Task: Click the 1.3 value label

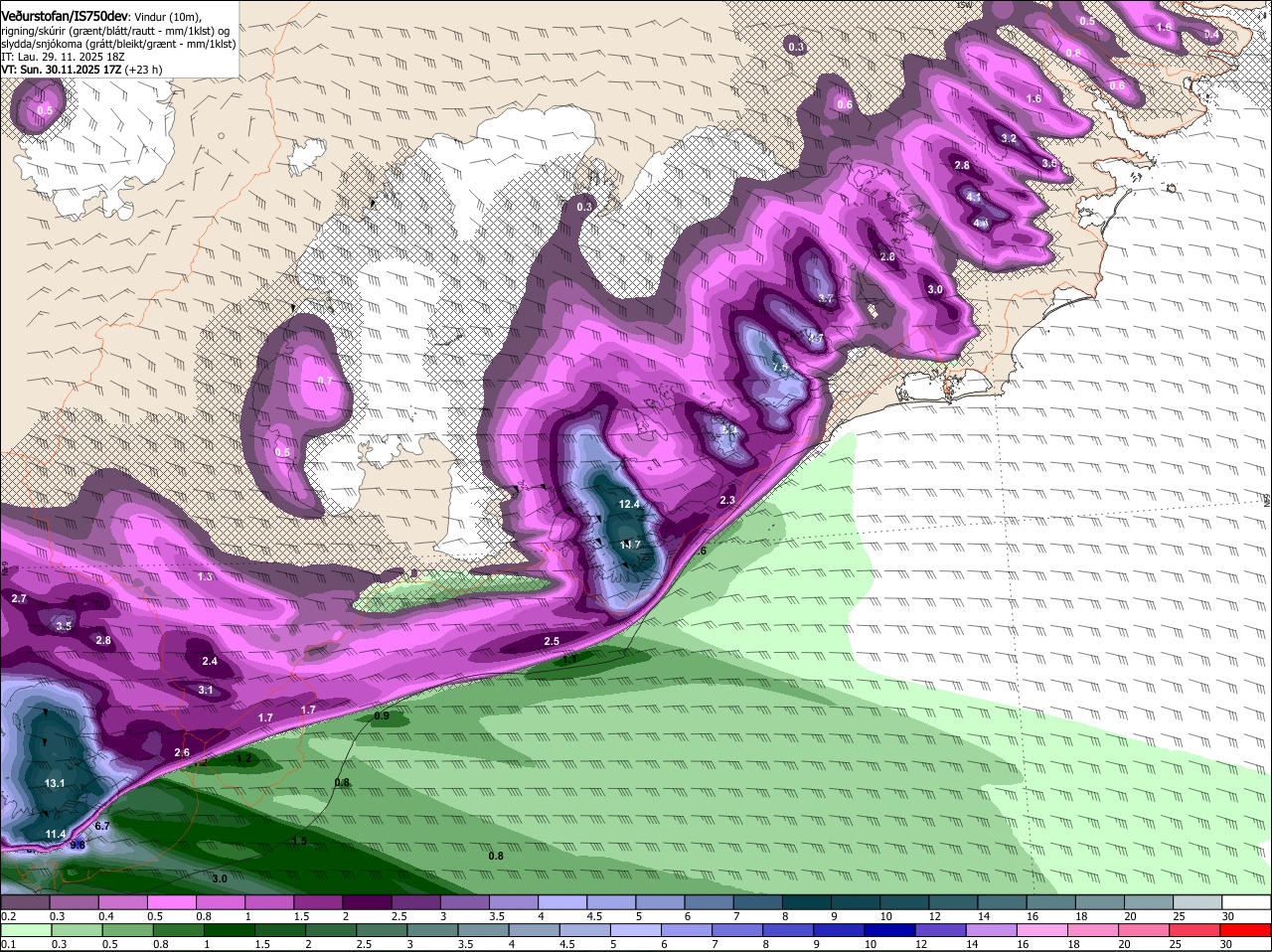Action: 205,576
